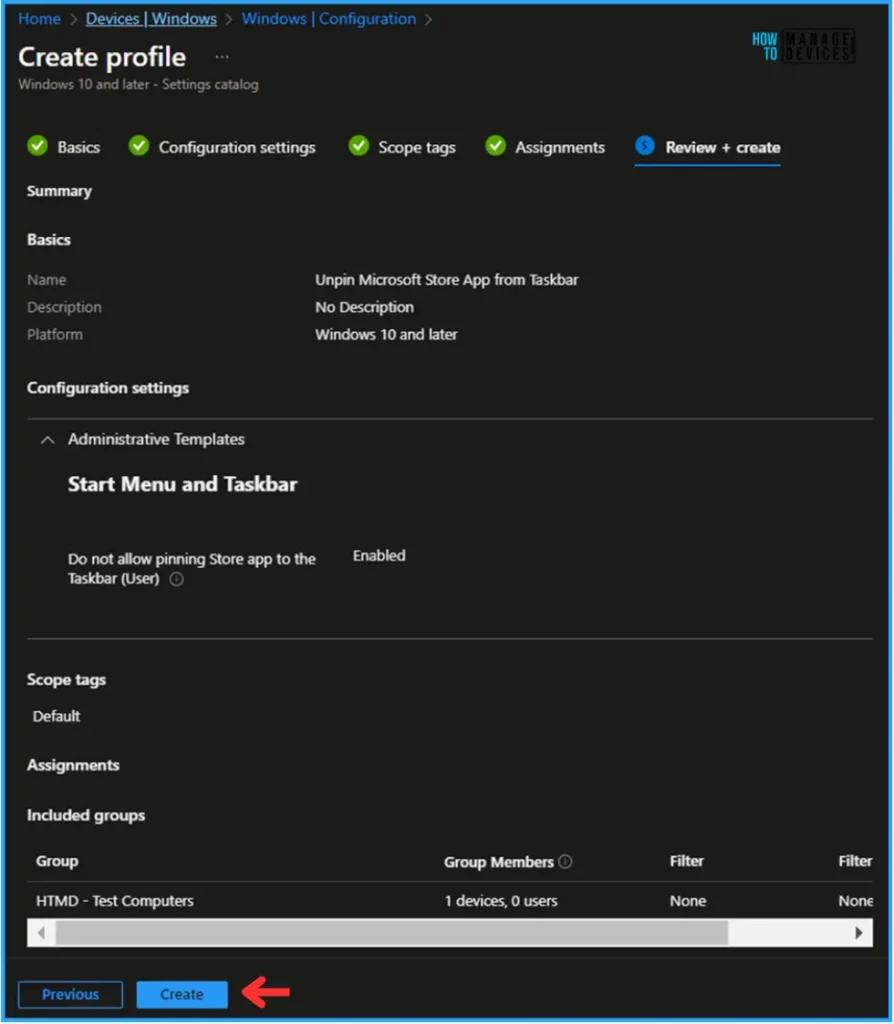
Task: Go to Windows | Configuration breadcrumb
Action: point(328,19)
